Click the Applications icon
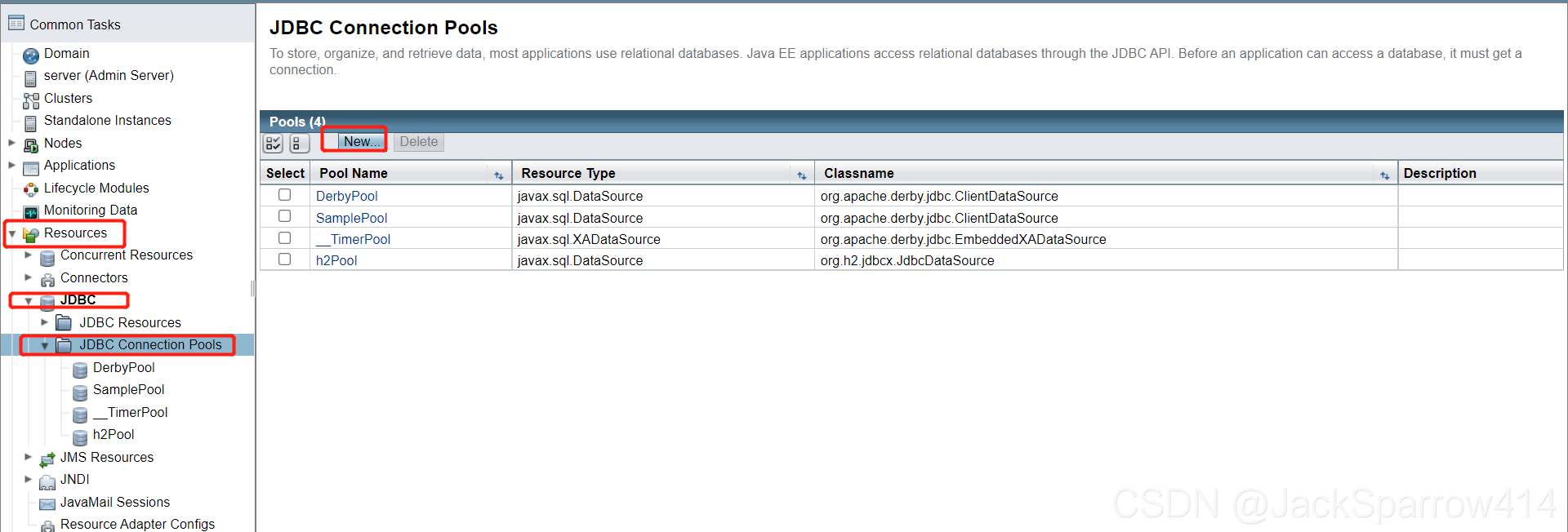 click(x=31, y=168)
